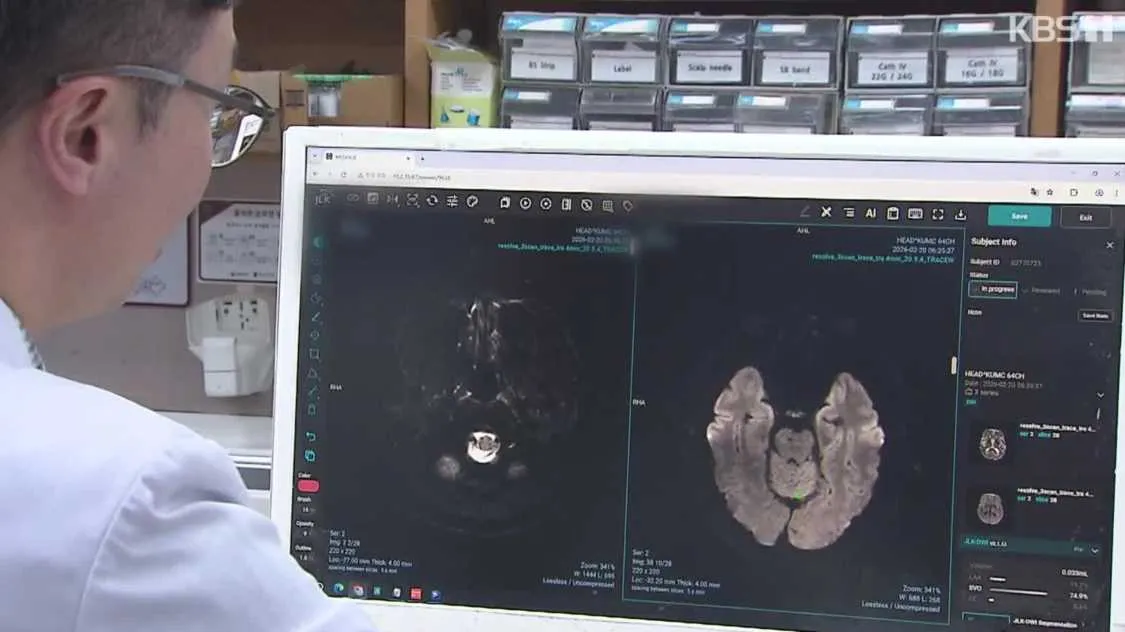The width and height of the screenshot is (1125, 632).
Task: Click the white X icon in the toolbar
Action: (x=826, y=212)
